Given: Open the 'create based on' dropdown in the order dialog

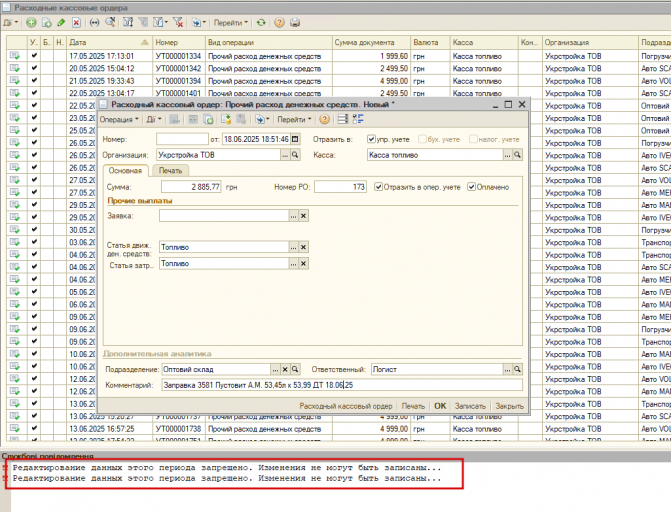Looking at the screenshot, I should 262,119.
